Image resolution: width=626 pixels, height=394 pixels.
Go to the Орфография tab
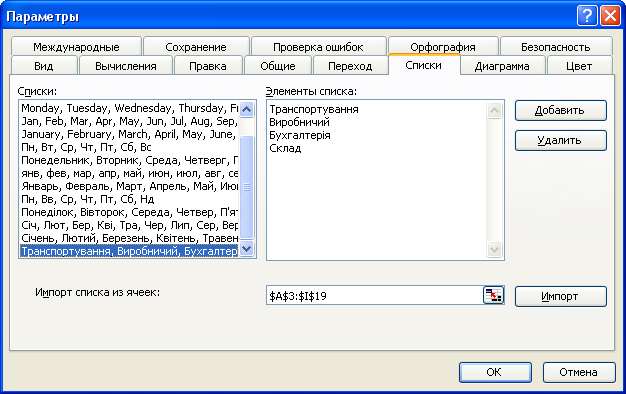tap(443, 47)
